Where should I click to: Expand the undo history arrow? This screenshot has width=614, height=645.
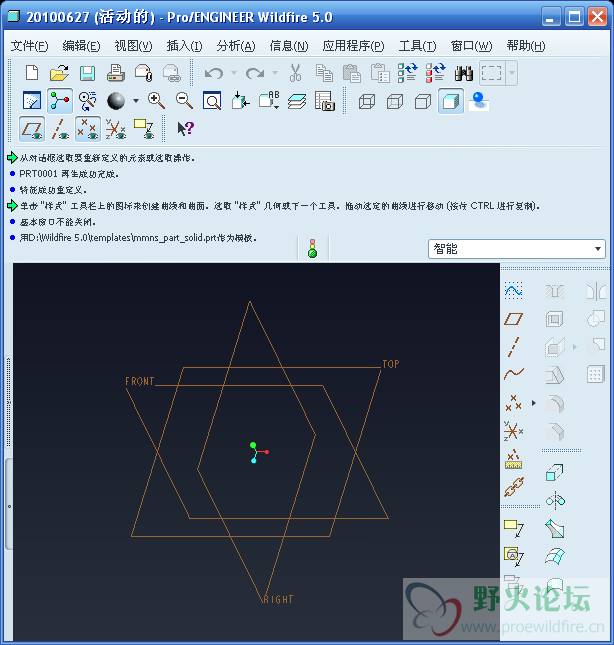click(x=234, y=73)
